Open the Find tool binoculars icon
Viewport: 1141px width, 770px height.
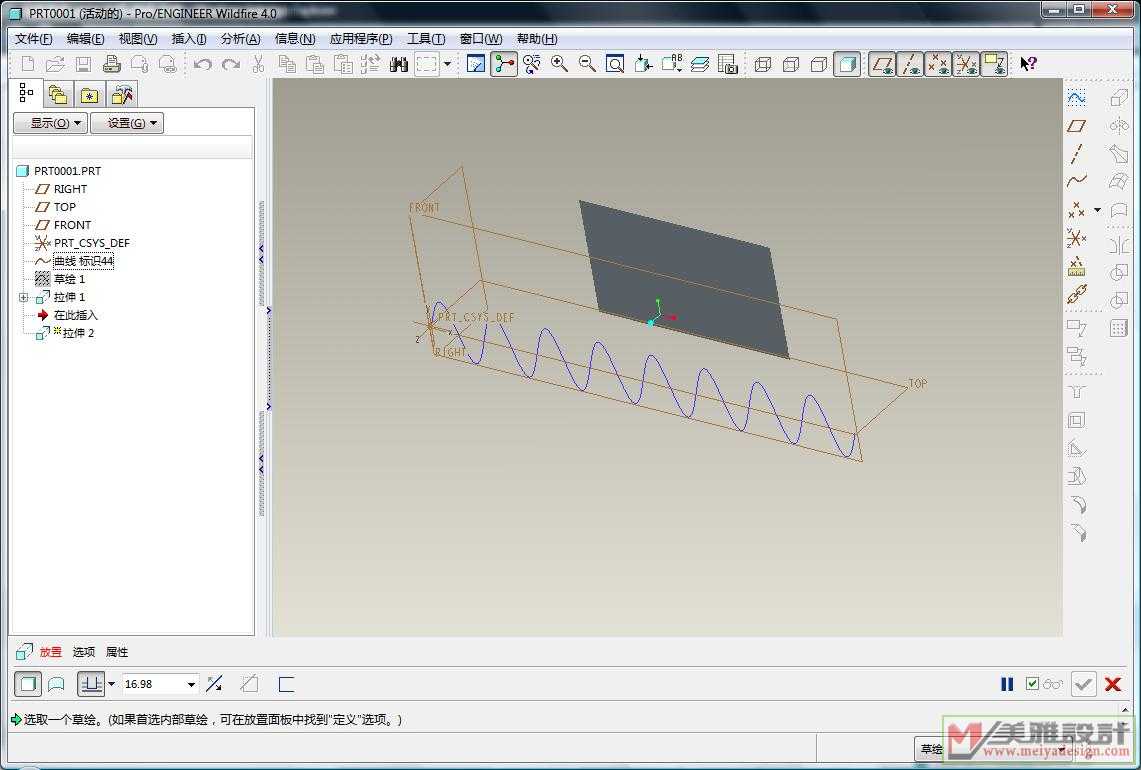click(x=398, y=64)
